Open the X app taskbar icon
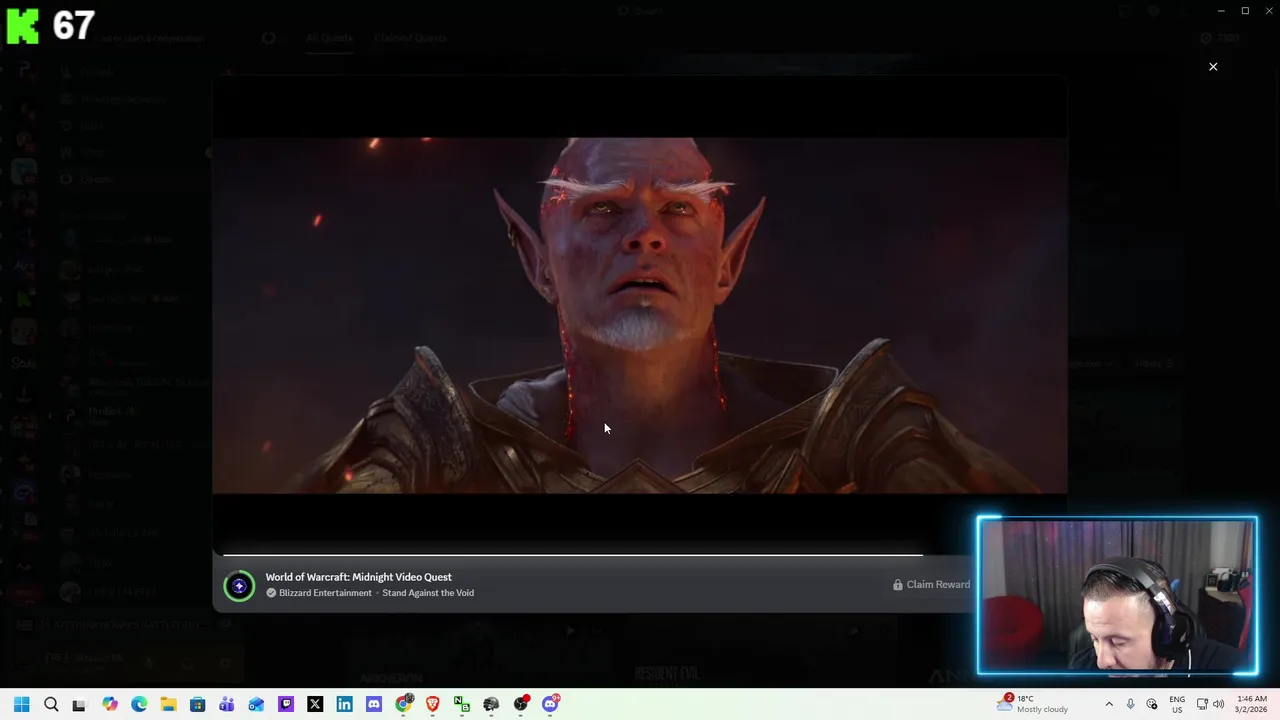1280x720 pixels. 315,704
